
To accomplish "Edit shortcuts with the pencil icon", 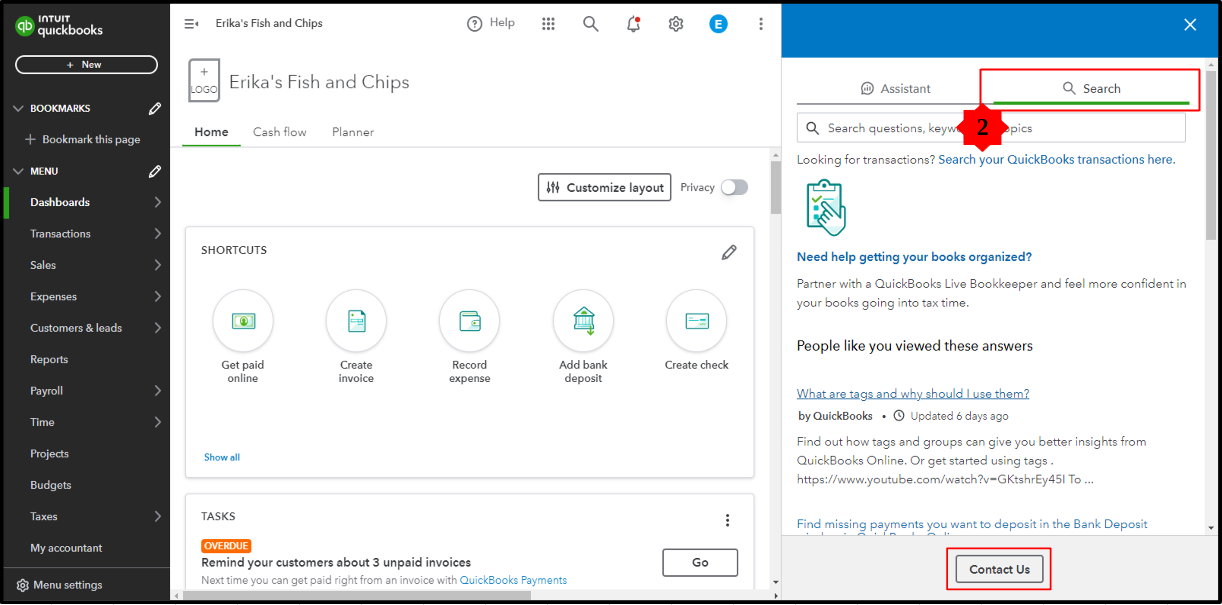I will click(729, 252).
